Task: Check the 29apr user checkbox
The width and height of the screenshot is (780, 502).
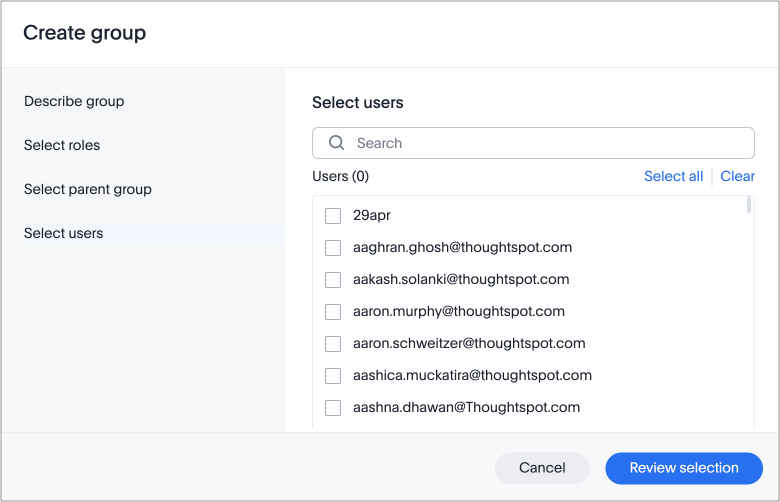Action: (333, 216)
